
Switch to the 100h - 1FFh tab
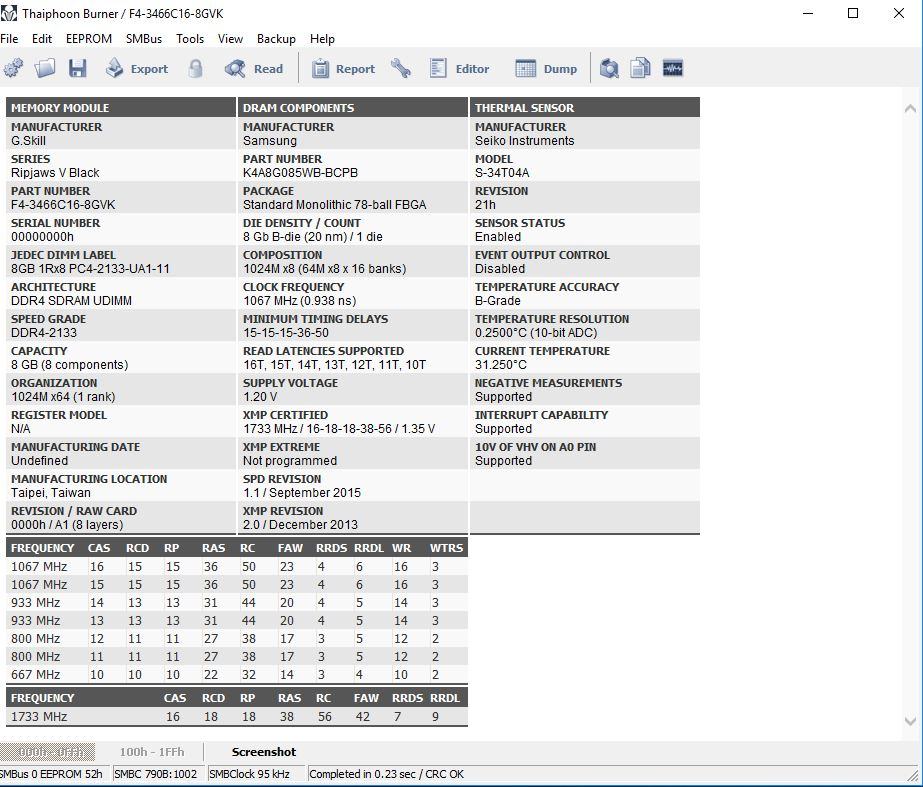[x=152, y=752]
